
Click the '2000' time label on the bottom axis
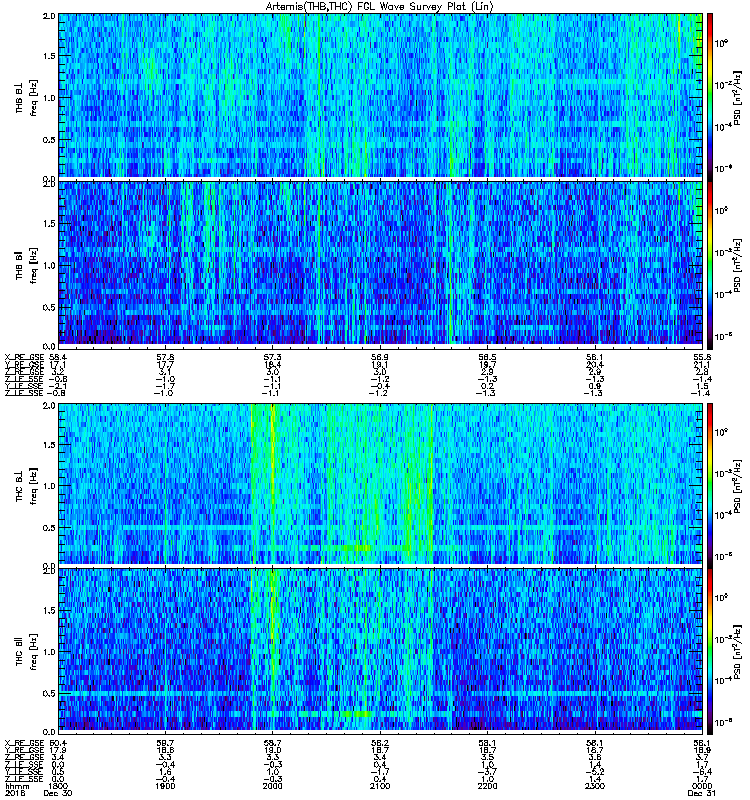click(x=272, y=786)
